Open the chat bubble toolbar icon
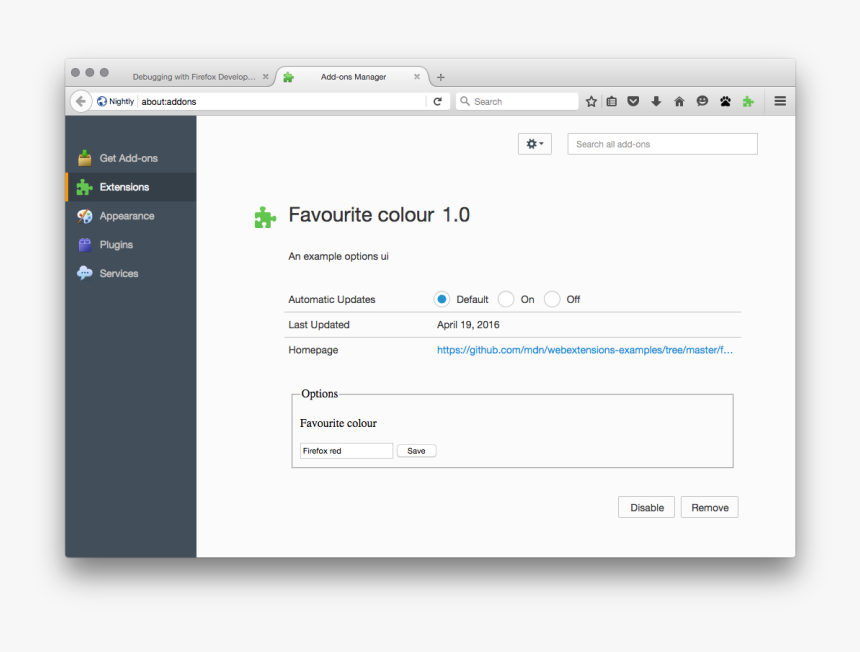This screenshot has width=860, height=652. coord(702,101)
